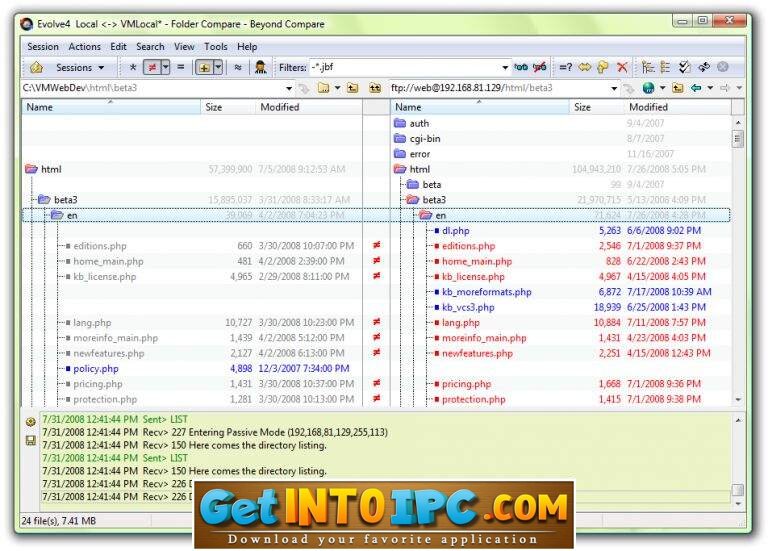
Task: Open the Search menu
Action: [150, 47]
